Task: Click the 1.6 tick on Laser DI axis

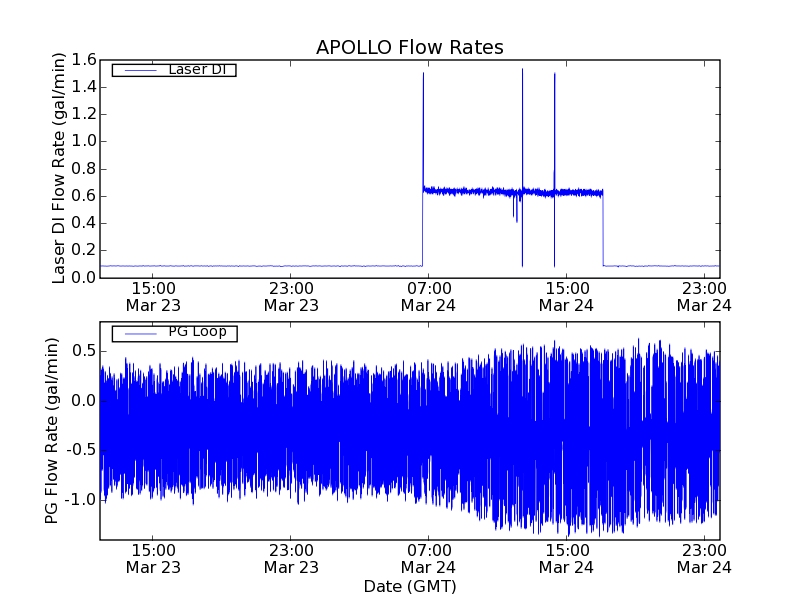Action: [84, 60]
